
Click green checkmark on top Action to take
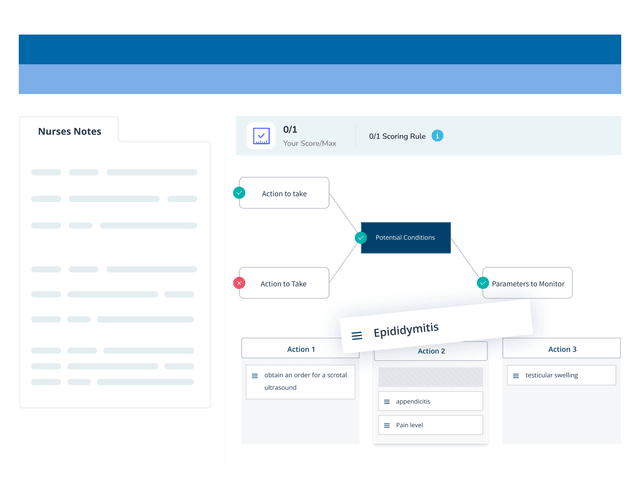point(239,192)
